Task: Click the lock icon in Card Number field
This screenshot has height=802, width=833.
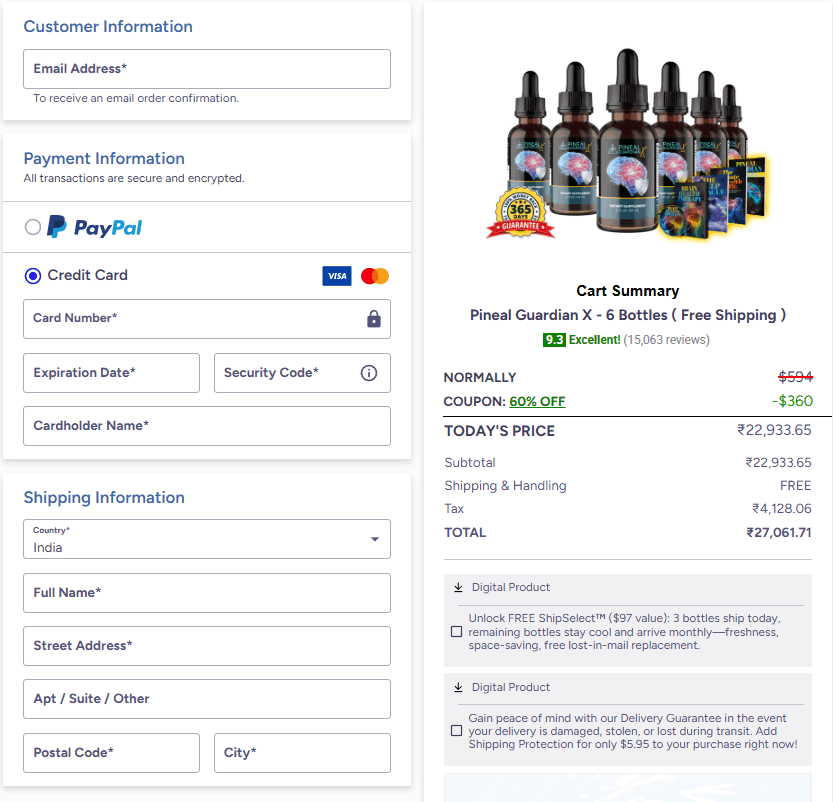Action: [x=373, y=318]
